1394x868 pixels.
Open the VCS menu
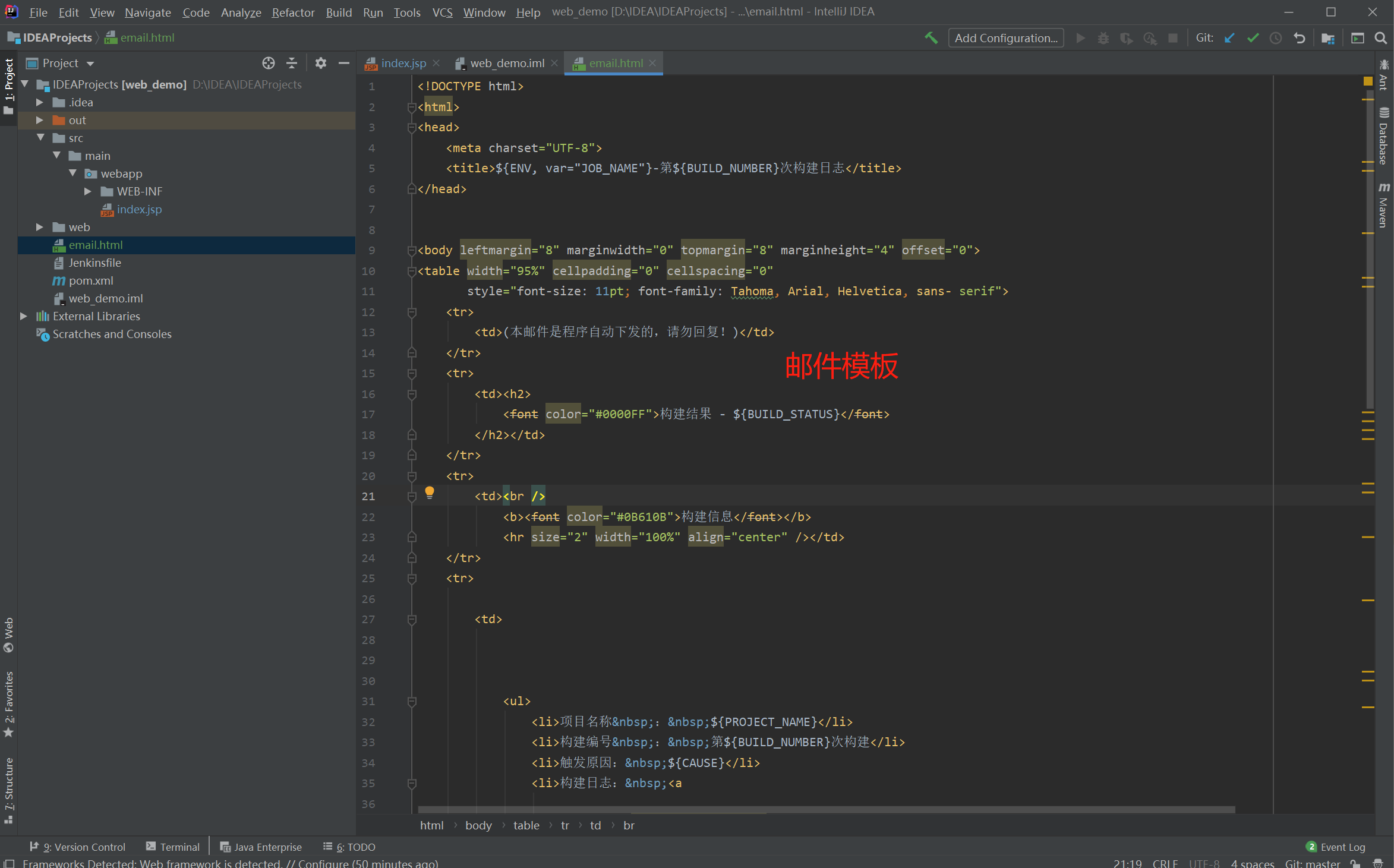[442, 12]
